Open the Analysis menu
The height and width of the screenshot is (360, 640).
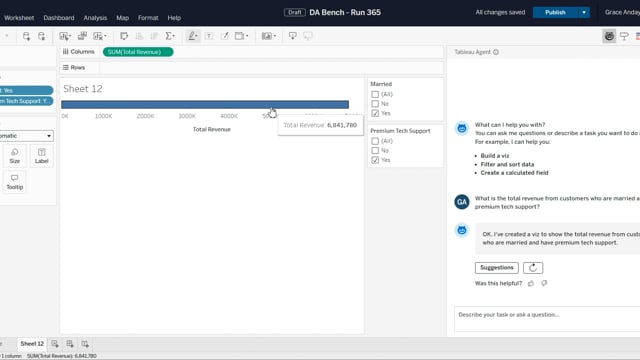[95, 18]
